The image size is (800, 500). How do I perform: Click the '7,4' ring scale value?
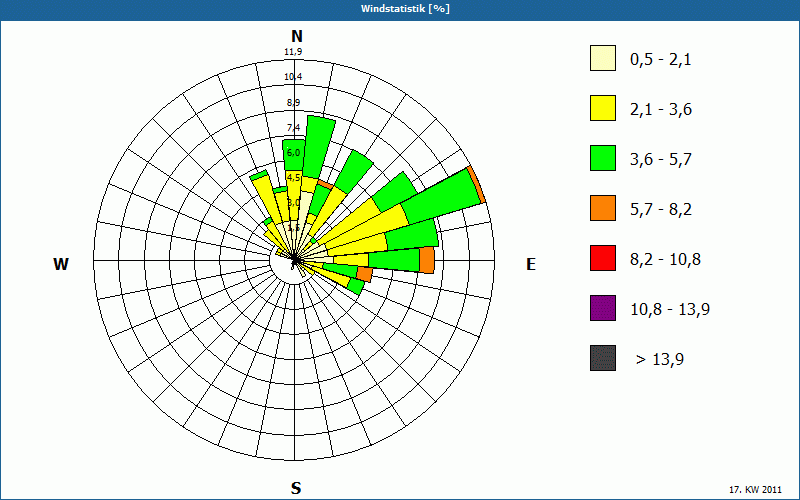(293, 128)
